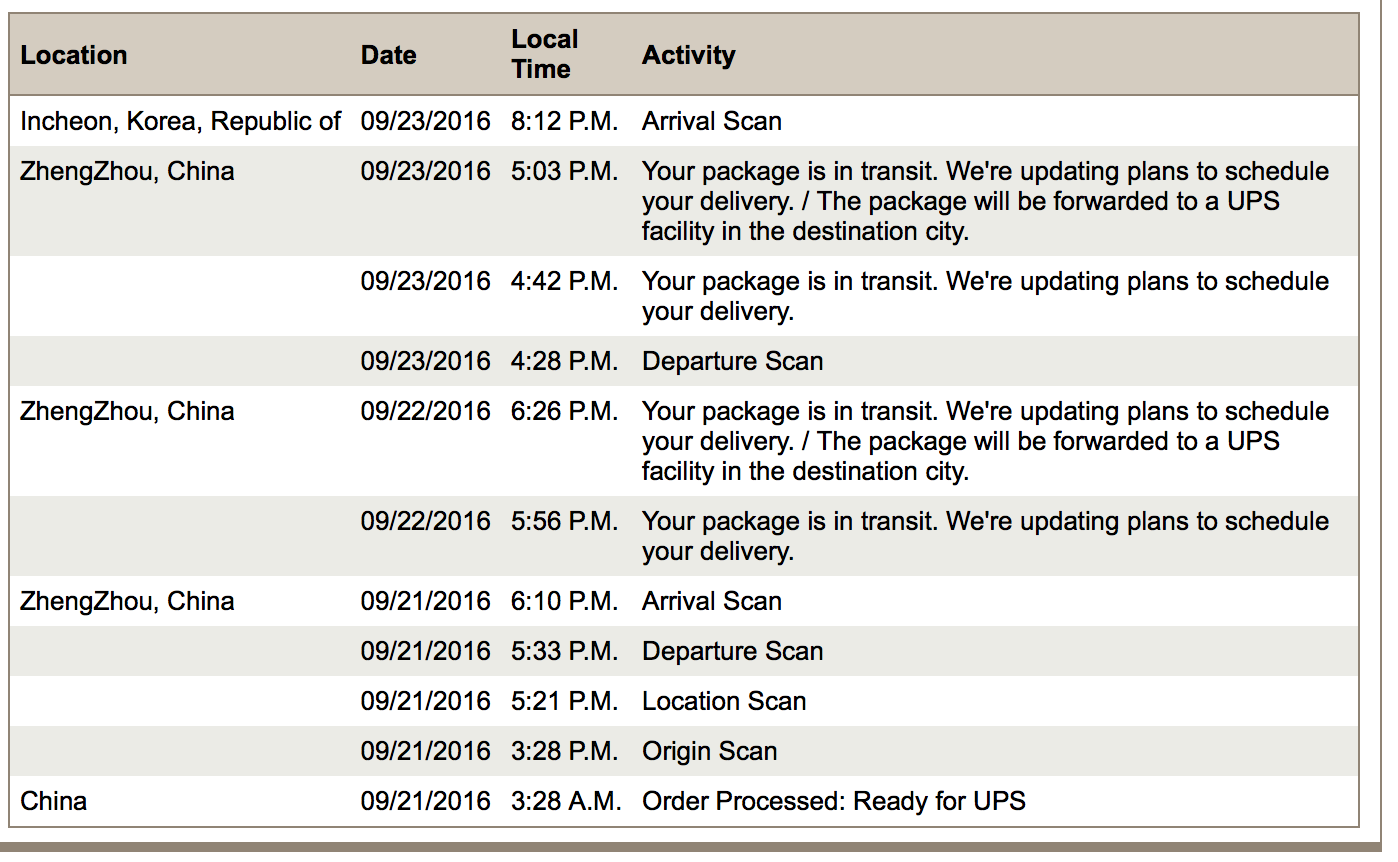Select the Arrival Scan at 6:10 P.M.
Screen dimensions: 1398x862
(712, 601)
